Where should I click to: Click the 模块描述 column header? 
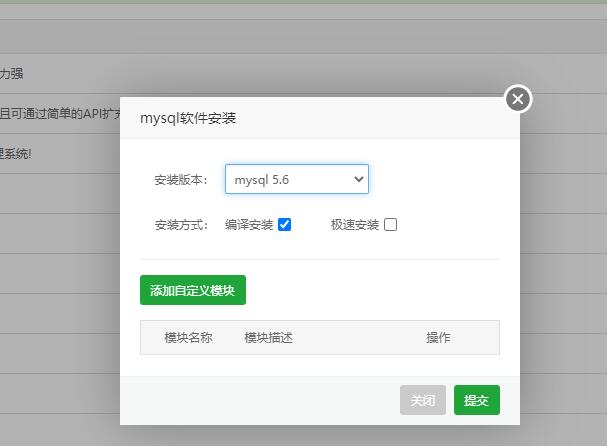268,338
